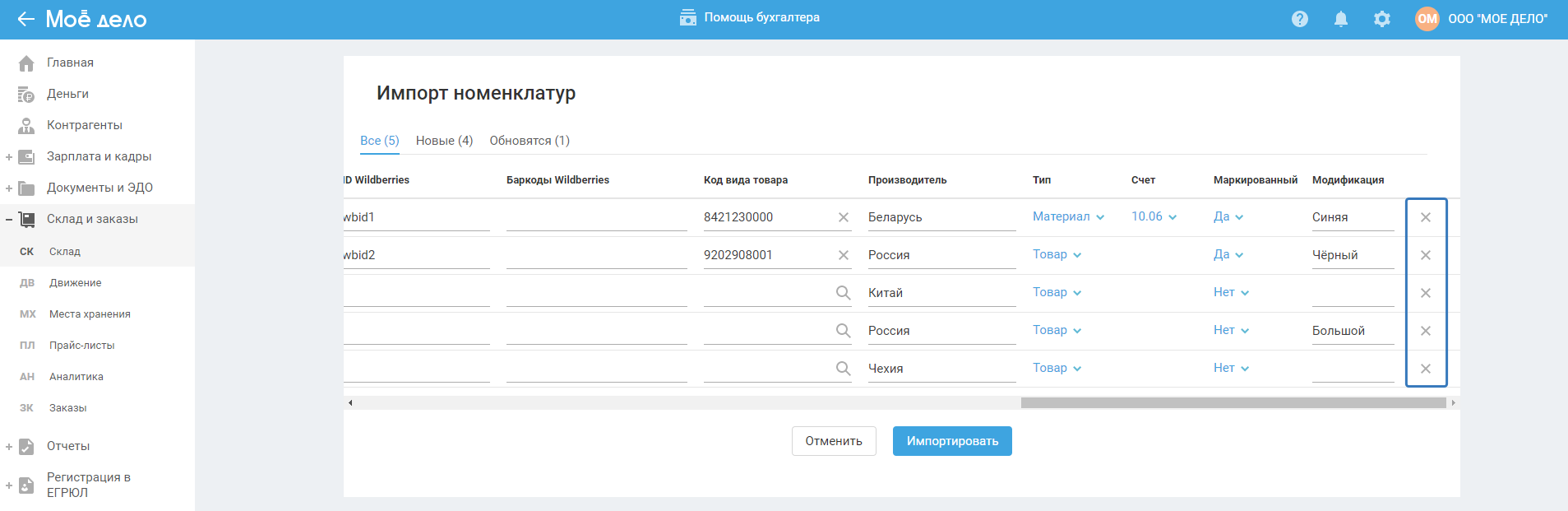The image size is (1568, 511).
Task: Switch to the Обновятся (1) tab
Action: (530, 141)
